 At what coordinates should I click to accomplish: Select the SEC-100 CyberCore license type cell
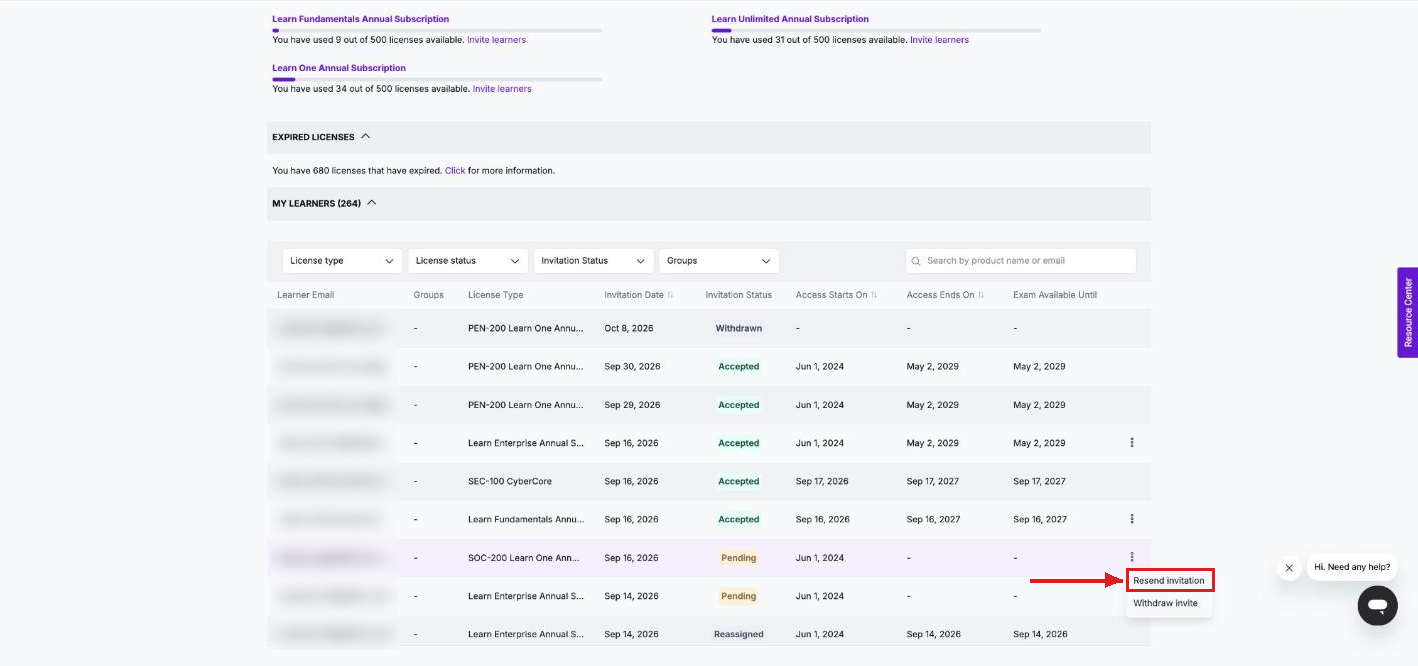(x=510, y=481)
